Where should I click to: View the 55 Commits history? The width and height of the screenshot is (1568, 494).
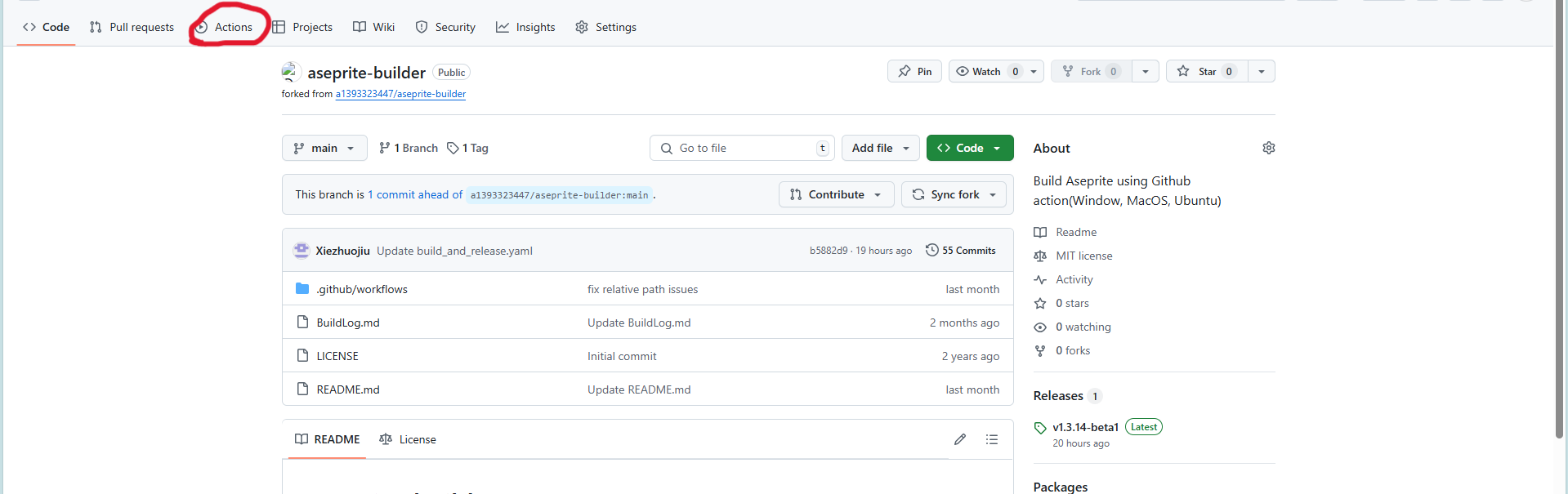(x=960, y=251)
